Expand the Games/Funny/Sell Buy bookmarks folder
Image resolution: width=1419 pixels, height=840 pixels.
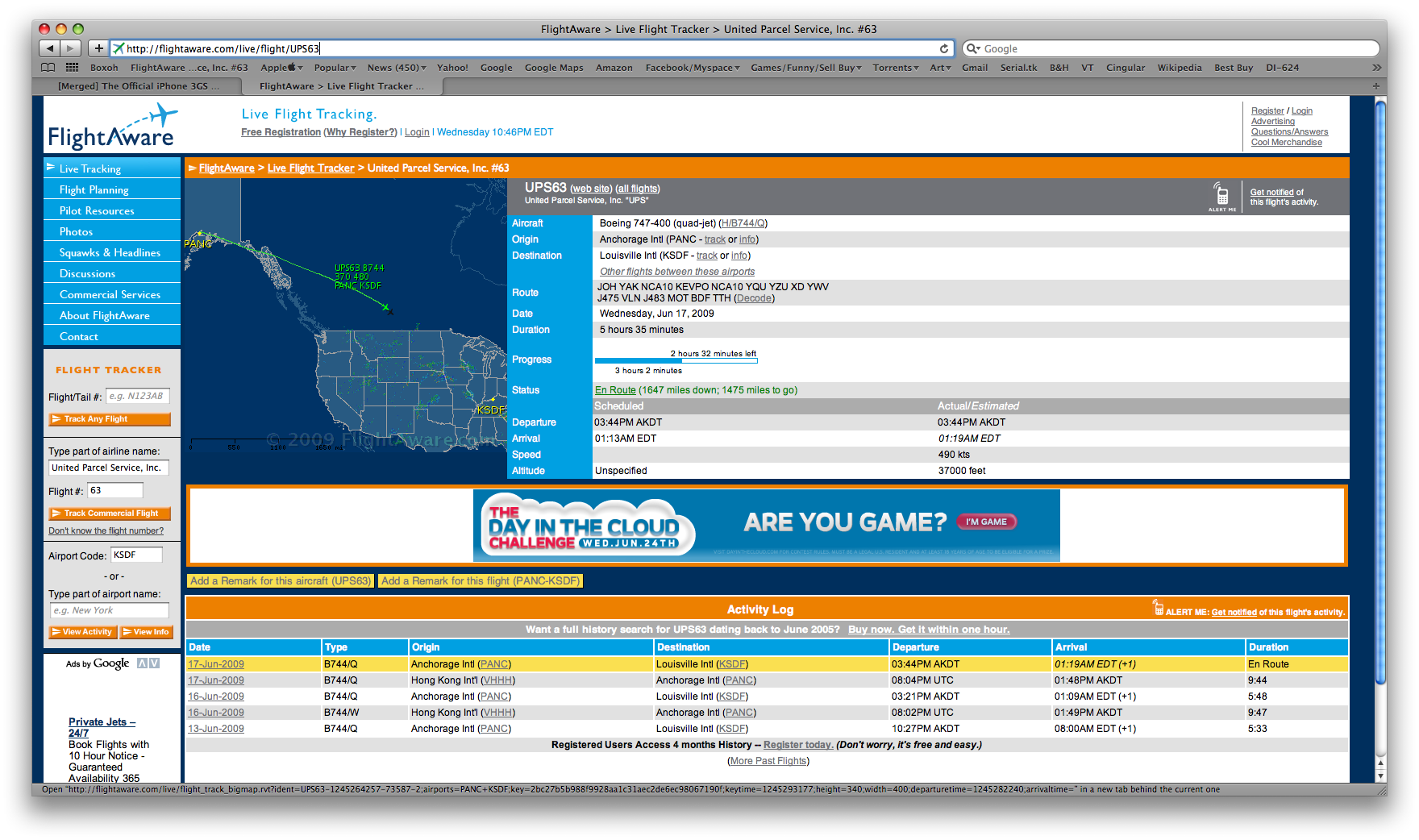(806, 68)
